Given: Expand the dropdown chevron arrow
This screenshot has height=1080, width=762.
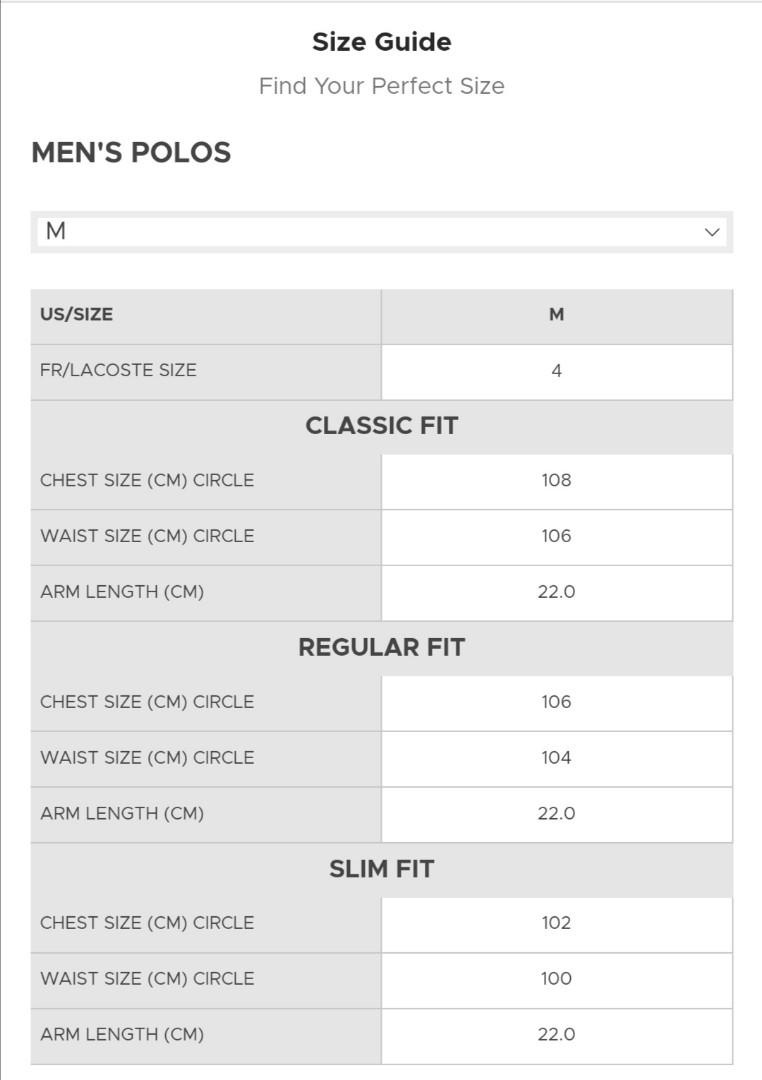Looking at the screenshot, I should pyautogui.click(x=712, y=231).
